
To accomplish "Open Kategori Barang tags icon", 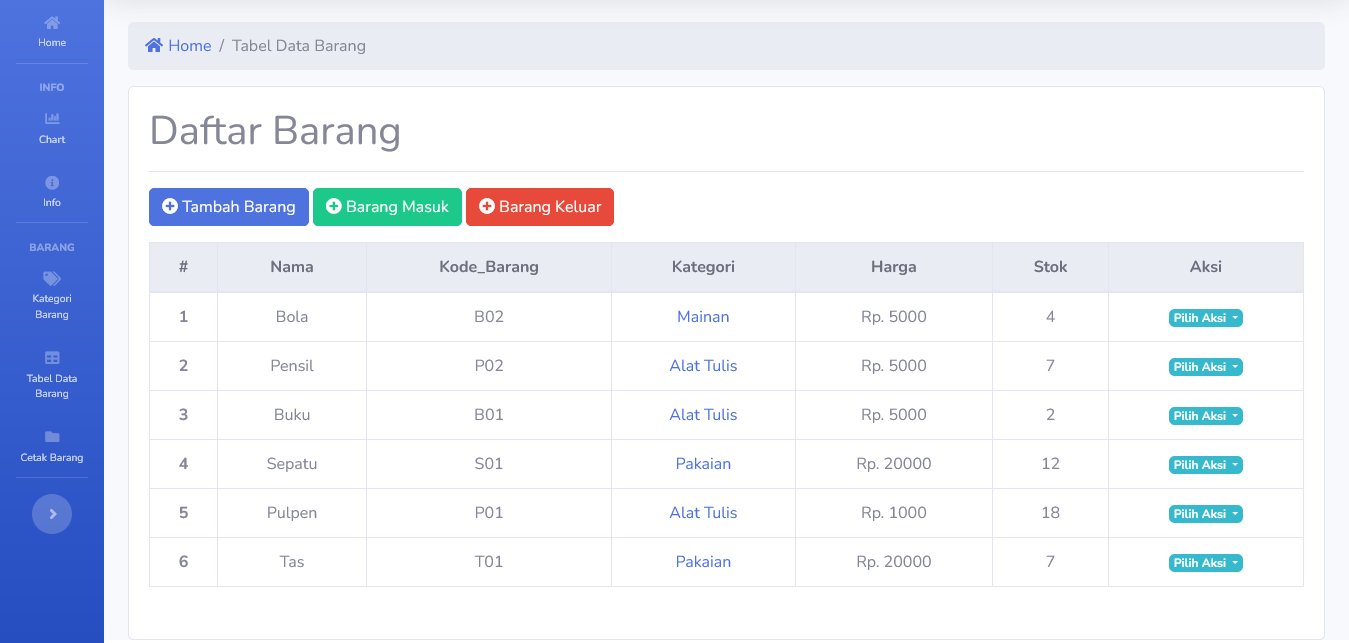I will (52, 279).
